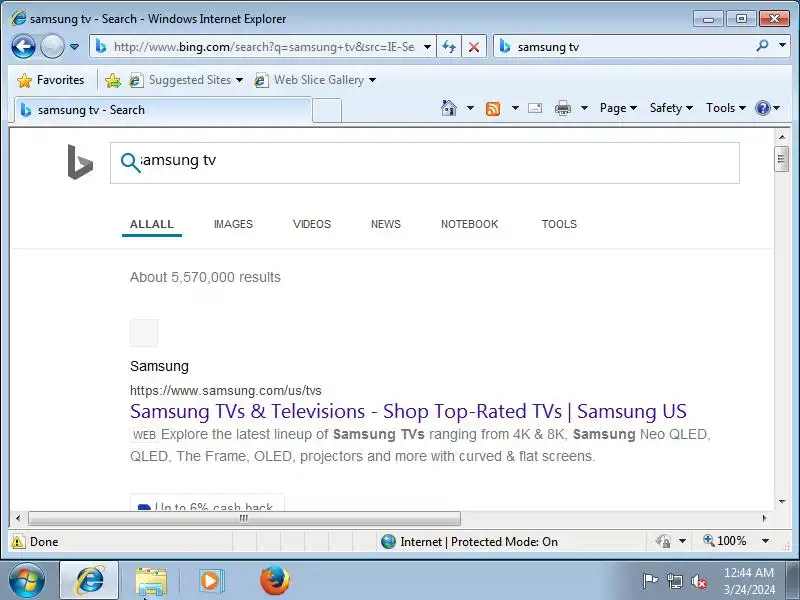Open the Safety menu
Viewport: 800px width, 600px height.
click(x=671, y=108)
